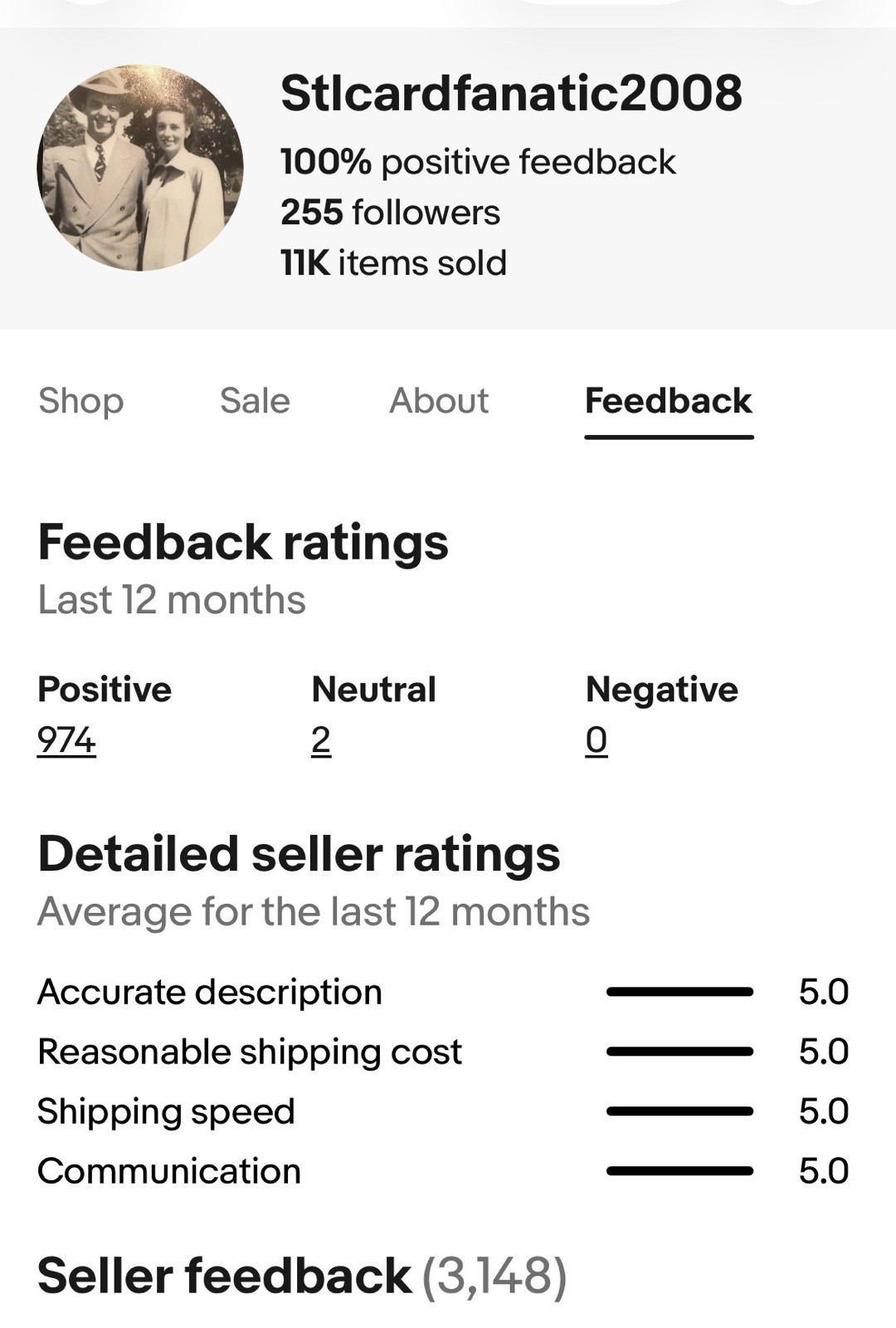The width and height of the screenshot is (896, 1328).
Task: Tap the 100% positive feedback text
Action: pos(478,162)
